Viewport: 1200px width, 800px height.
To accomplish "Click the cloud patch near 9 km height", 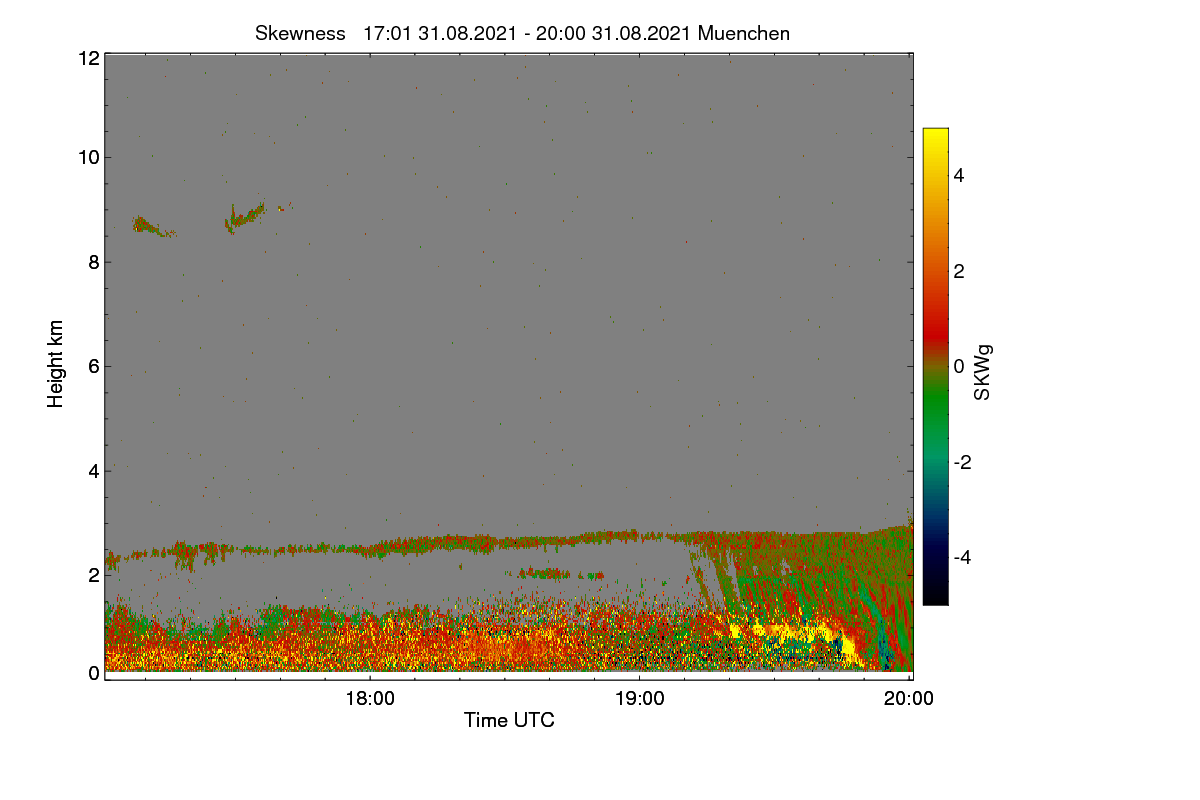I will click(x=245, y=216).
